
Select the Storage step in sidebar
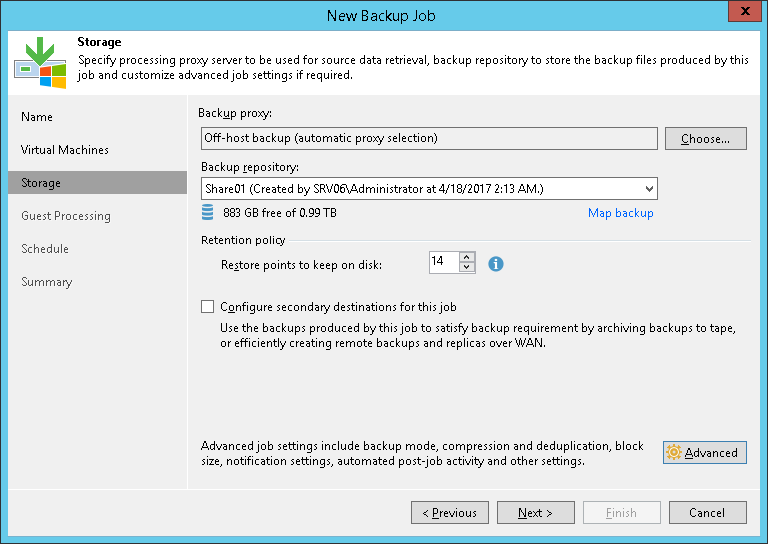point(41,183)
